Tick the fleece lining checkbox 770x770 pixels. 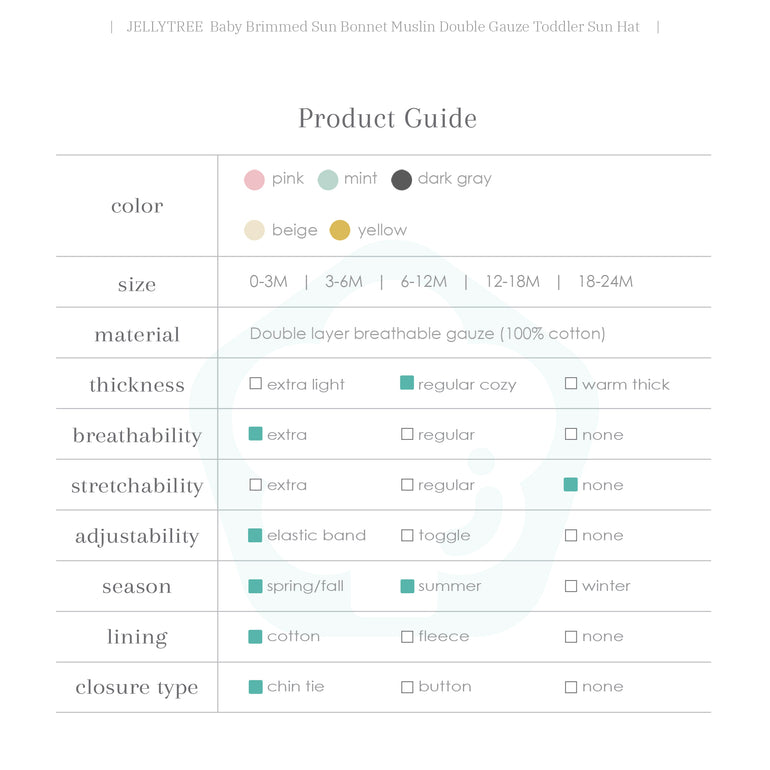[407, 637]
